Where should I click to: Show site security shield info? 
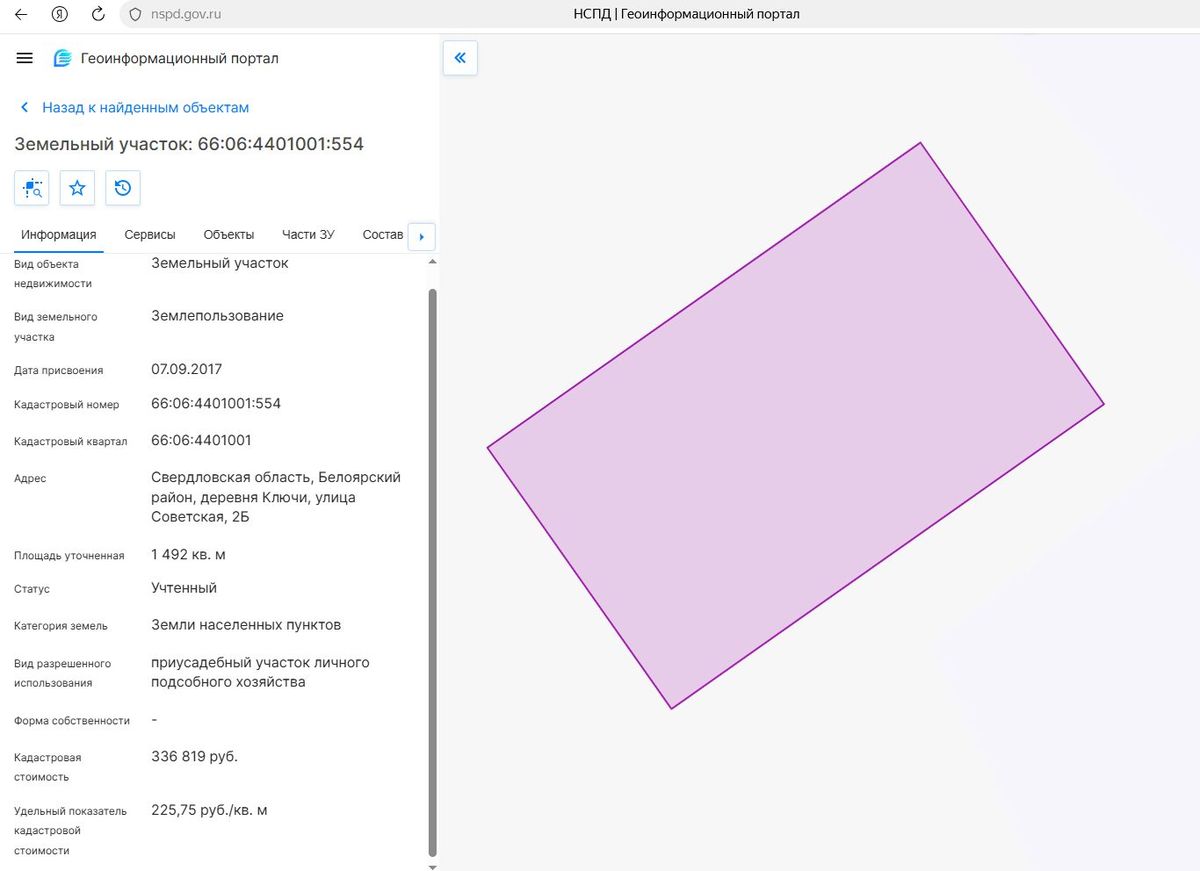tap(136, 15)
